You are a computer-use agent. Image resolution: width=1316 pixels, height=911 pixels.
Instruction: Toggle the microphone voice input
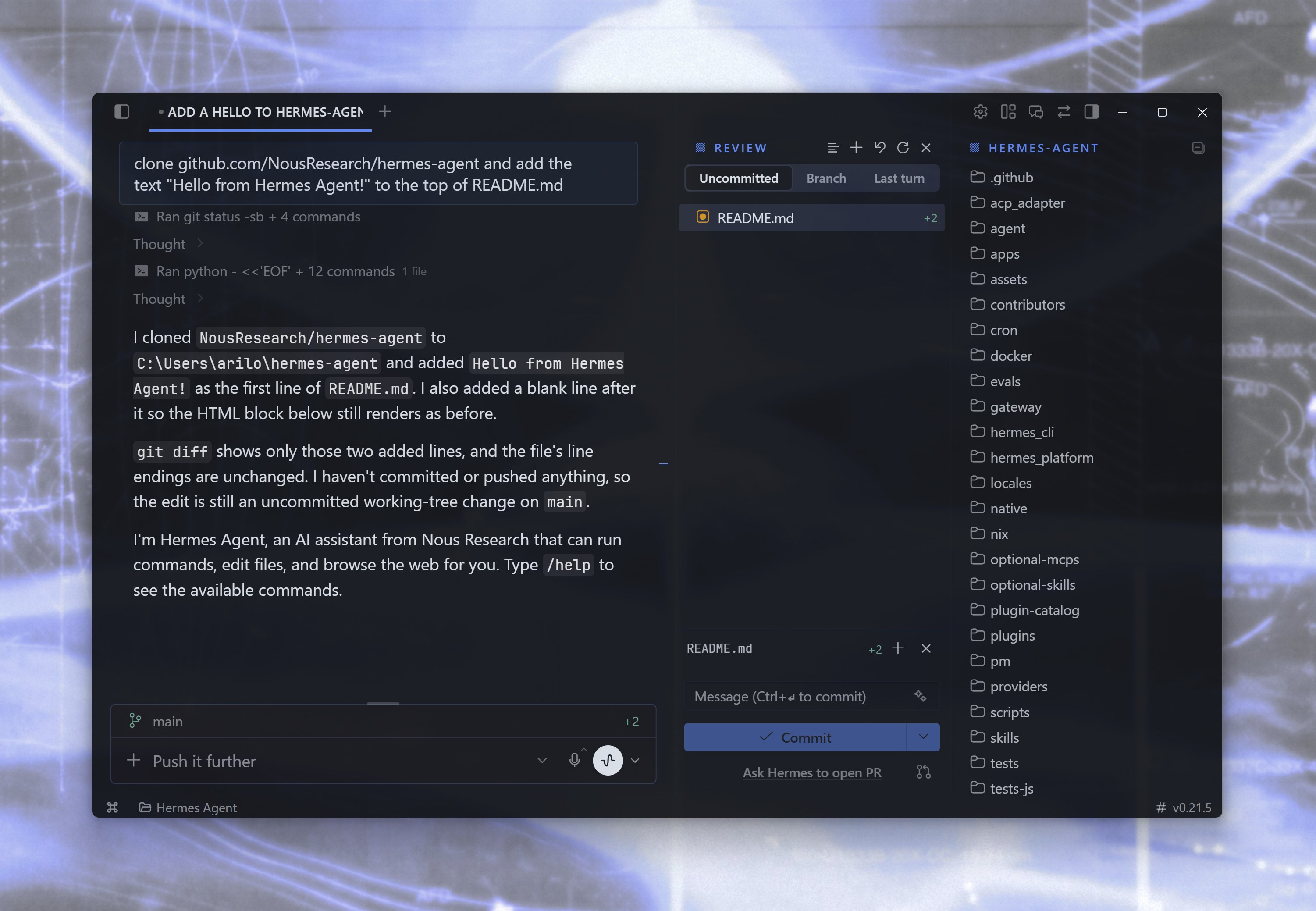[x=575, y=760]
